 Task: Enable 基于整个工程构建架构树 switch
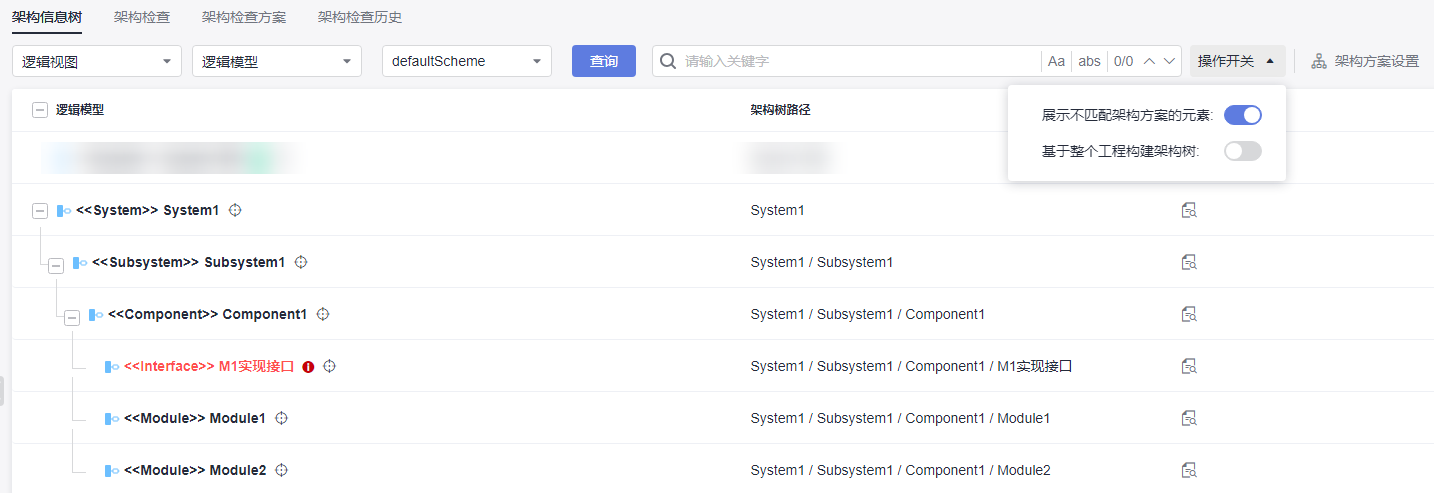(x=1243, y=151)
